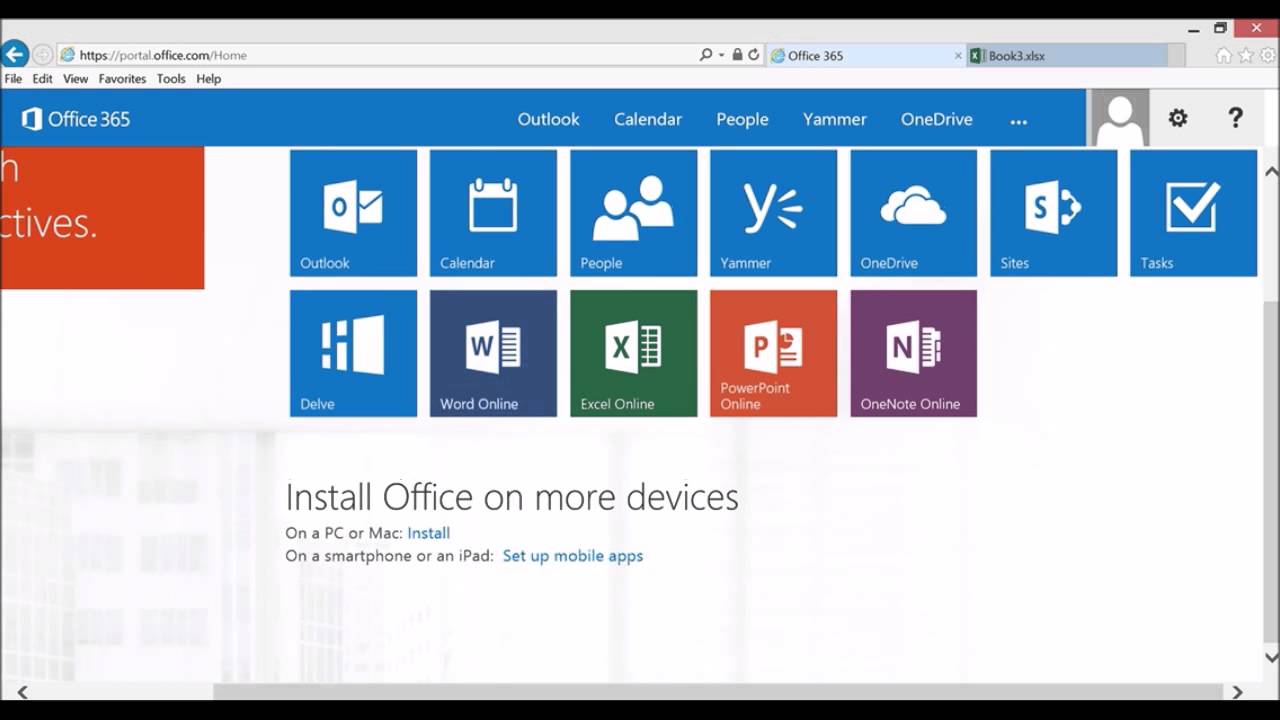Screen dimensions: 1280x720
Task: Click Outlook in the top navigation
Action: pyautogui.click(x=548, y=119)
